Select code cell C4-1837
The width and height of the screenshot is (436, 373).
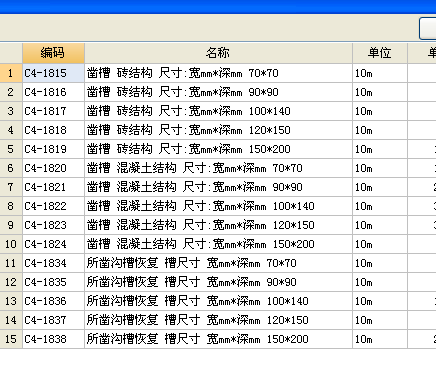(x=53, y=320)
